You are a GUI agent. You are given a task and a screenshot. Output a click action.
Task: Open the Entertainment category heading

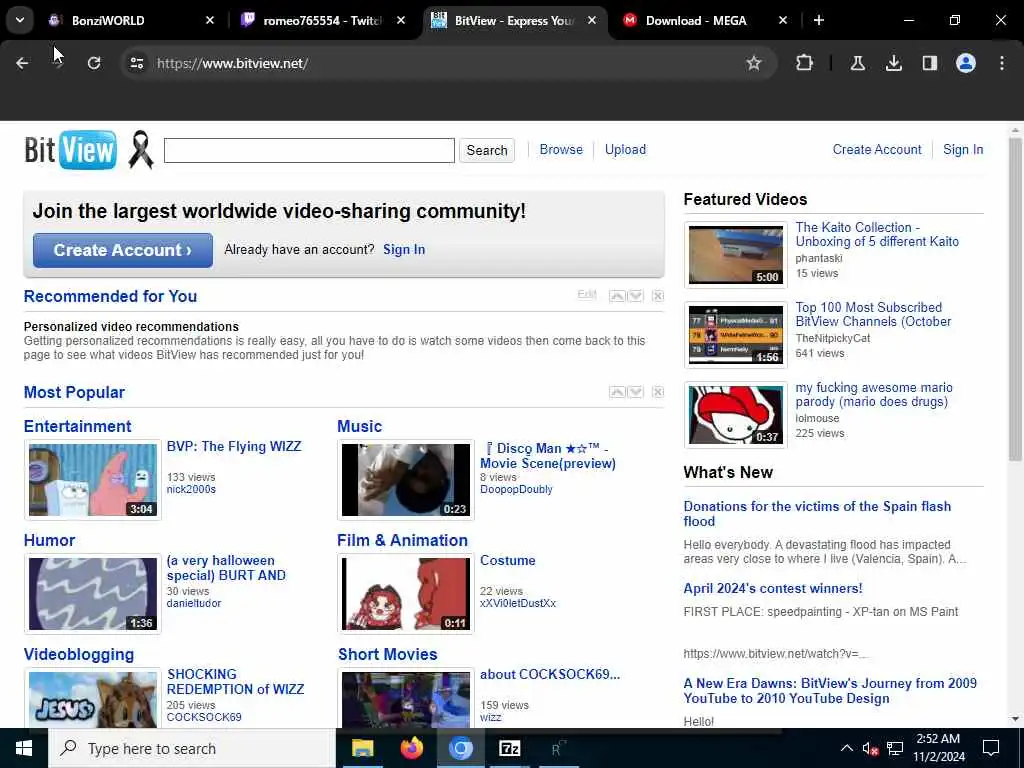pos(77,426)
